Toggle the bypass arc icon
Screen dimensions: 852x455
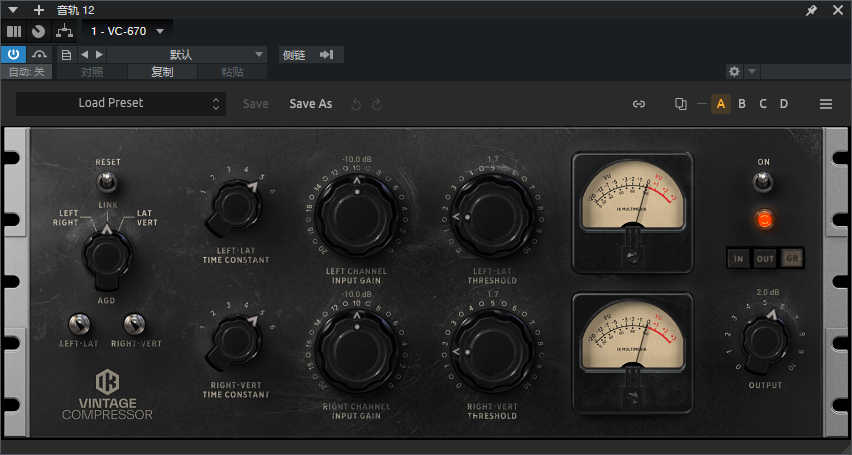point(40,54)
